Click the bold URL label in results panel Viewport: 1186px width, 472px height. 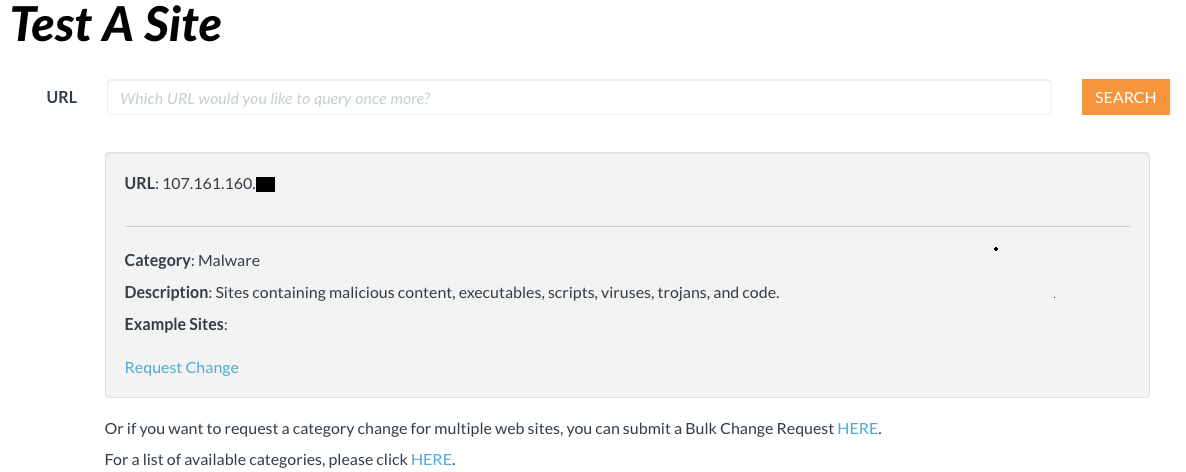139,183
